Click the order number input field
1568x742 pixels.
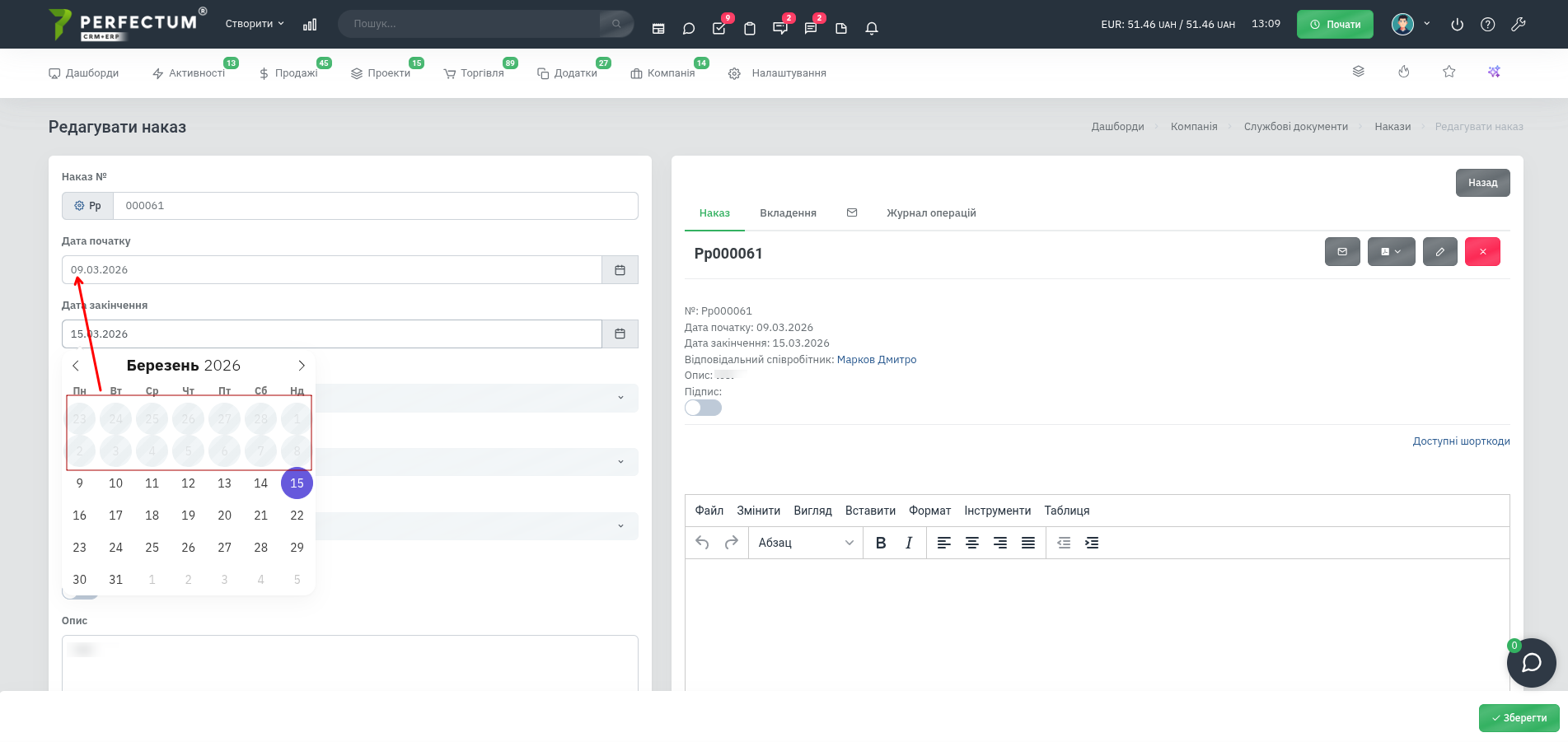(376, 206)
